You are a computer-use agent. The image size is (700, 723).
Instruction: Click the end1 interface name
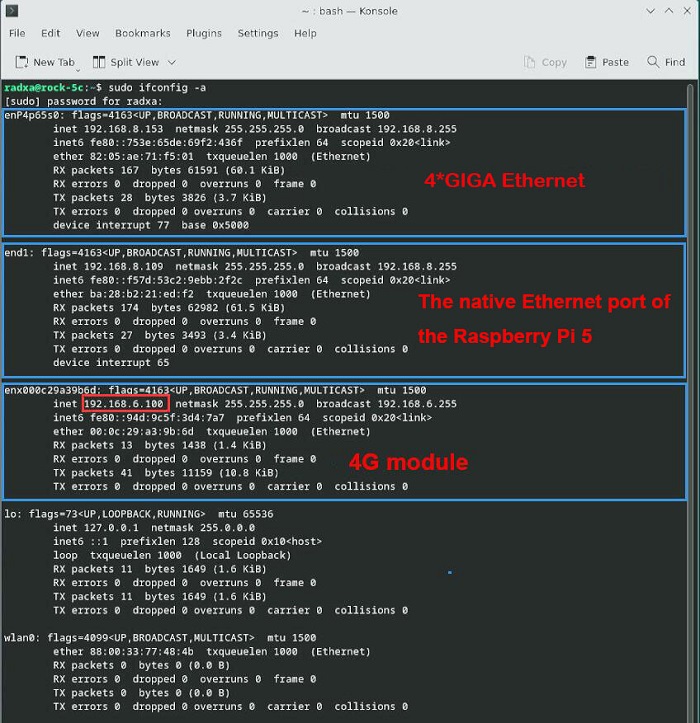tap(17, 253)
